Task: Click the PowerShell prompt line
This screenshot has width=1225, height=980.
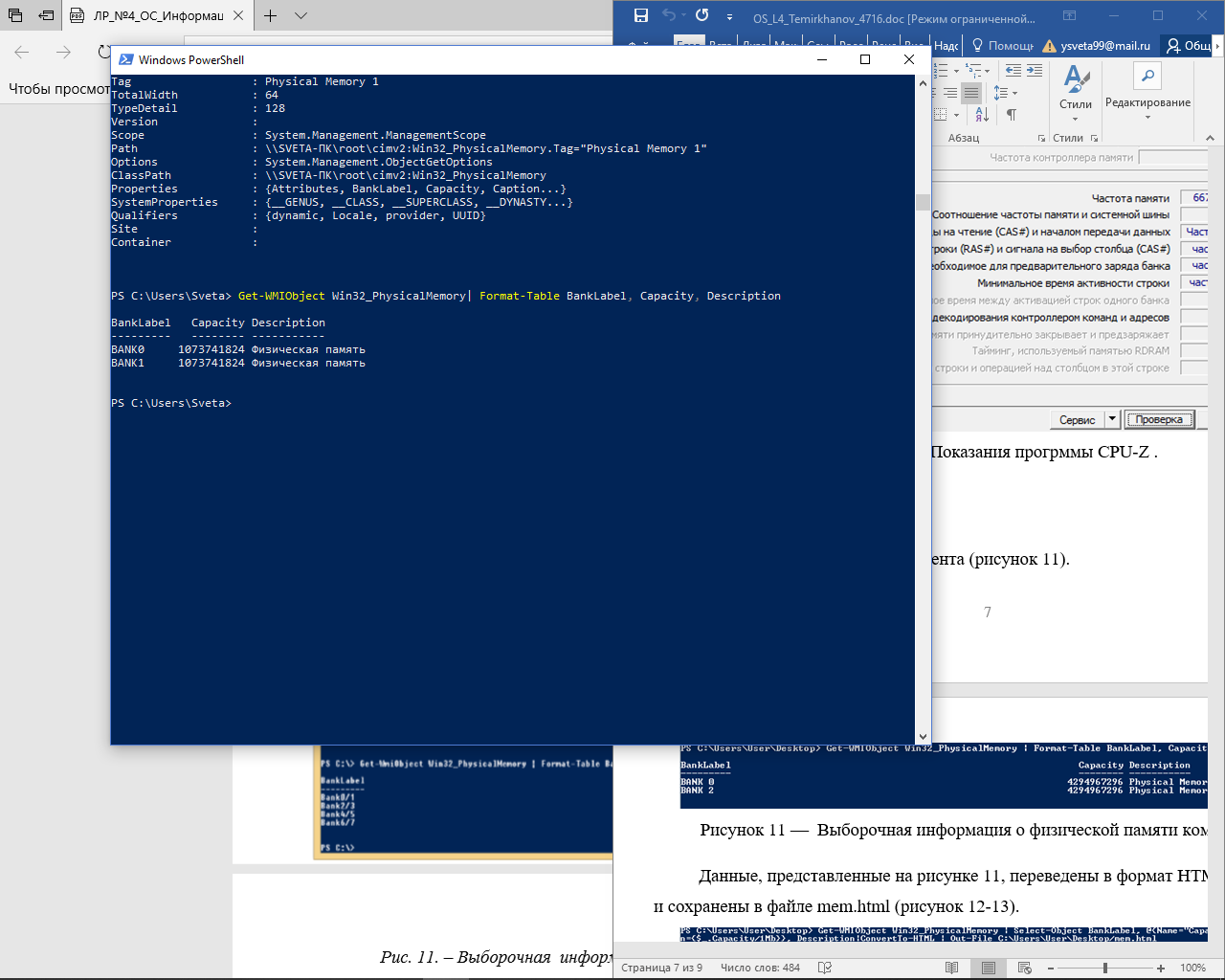Action: pos(171,403)
